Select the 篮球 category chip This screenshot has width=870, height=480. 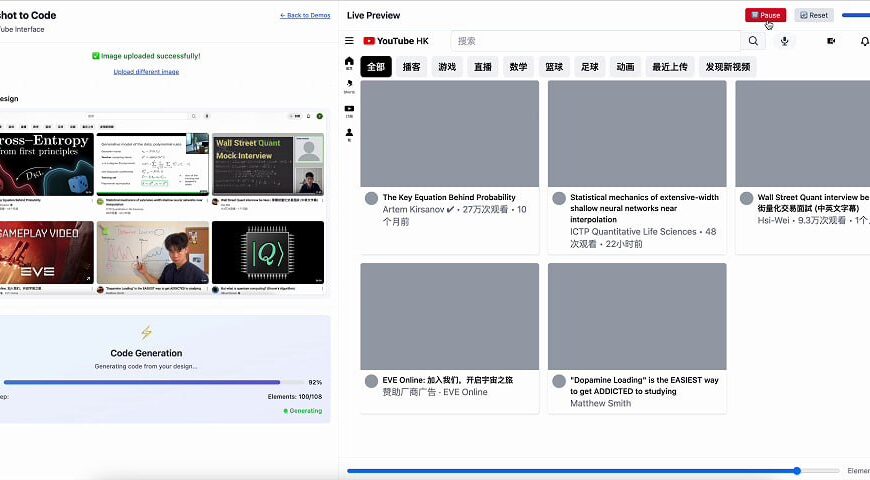tap(554, 67)
